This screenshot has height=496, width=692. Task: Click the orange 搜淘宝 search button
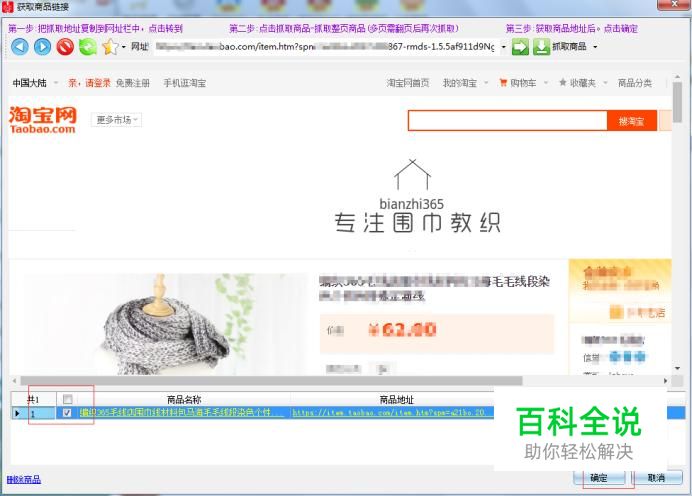632,121
